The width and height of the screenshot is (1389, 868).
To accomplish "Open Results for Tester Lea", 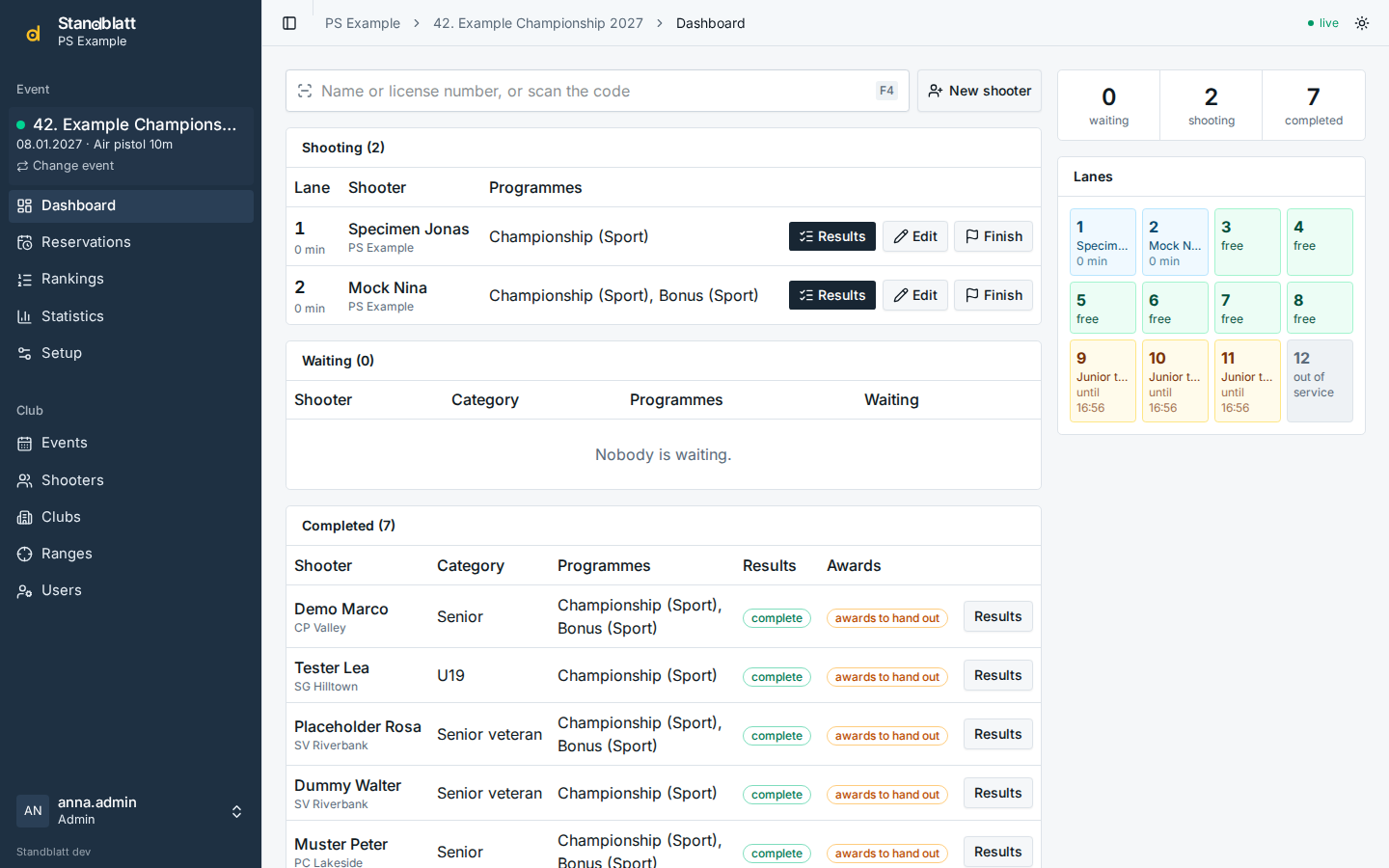I will tap(997, 675).
